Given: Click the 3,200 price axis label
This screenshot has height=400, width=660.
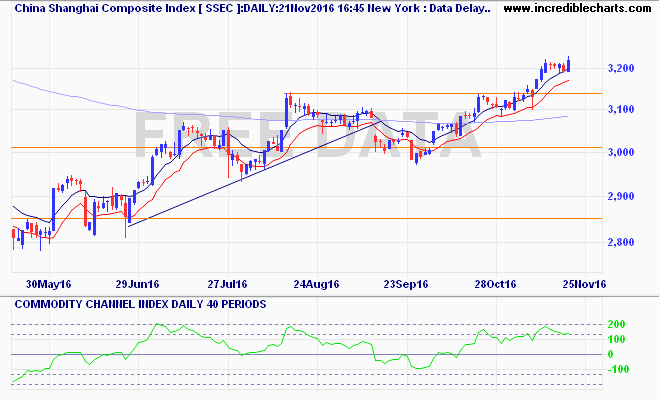Looking at the screenshot, I should point(621,68).
